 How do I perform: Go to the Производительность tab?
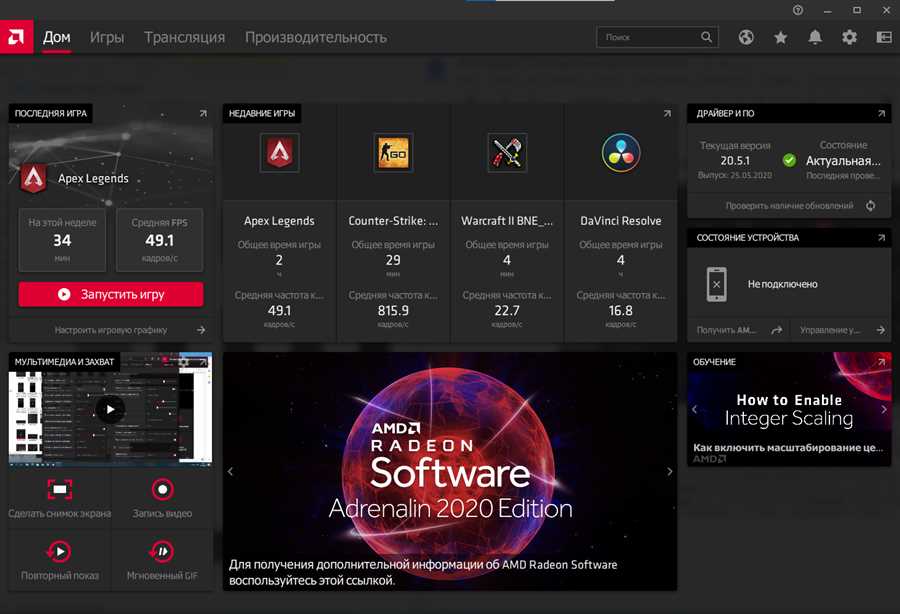click(x=316, y=37)
